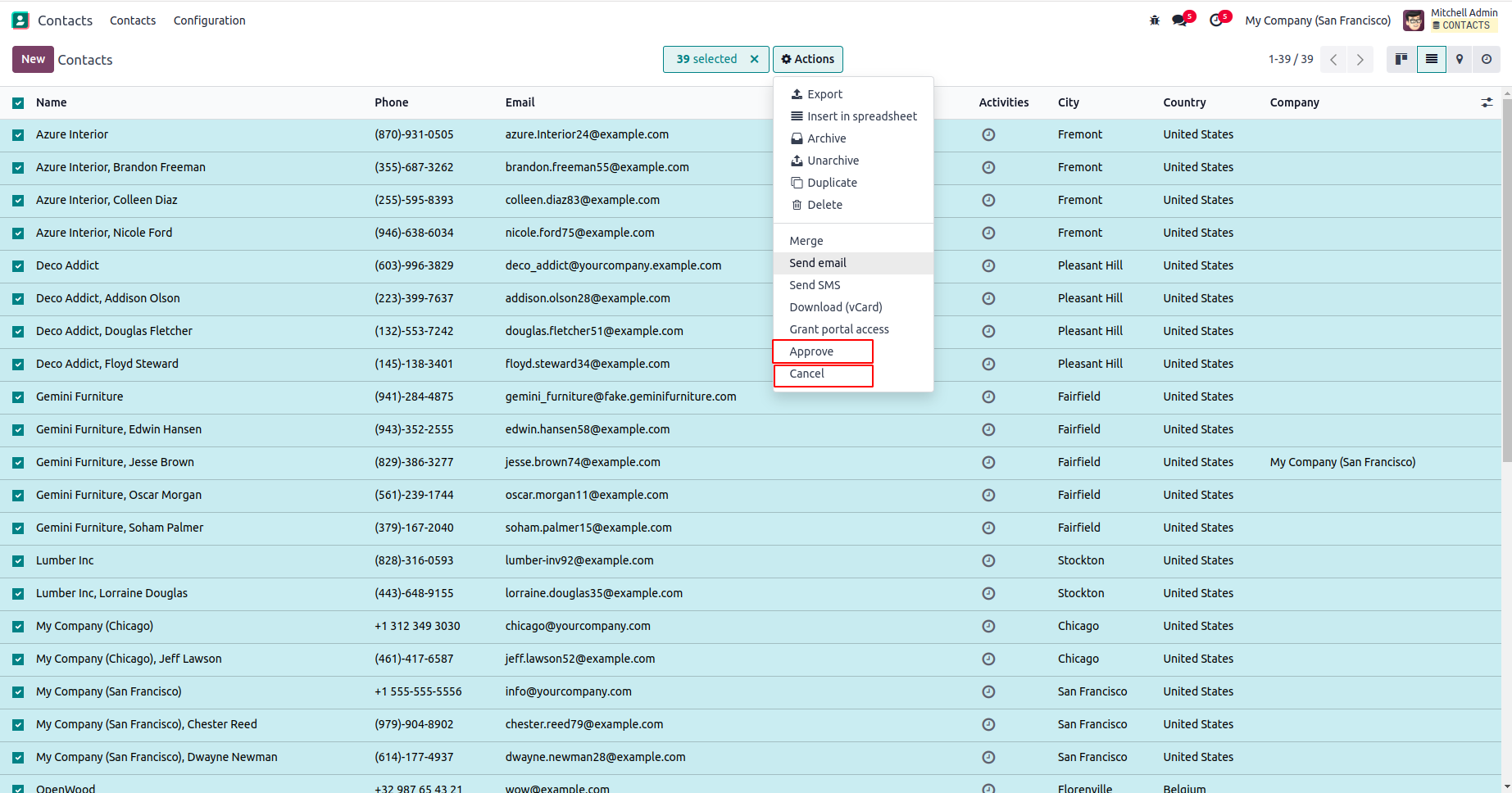Click activity clock for Deco Addict row
Screen dimensions: 1512x793
(x=988, y=265)
